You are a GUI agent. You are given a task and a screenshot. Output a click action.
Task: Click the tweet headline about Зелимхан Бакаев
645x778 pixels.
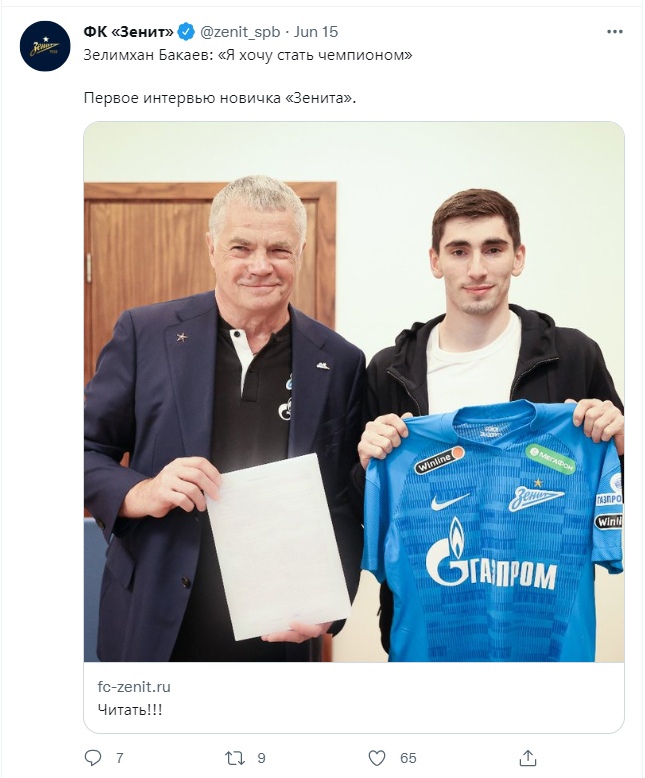click(x=248, y=55)
